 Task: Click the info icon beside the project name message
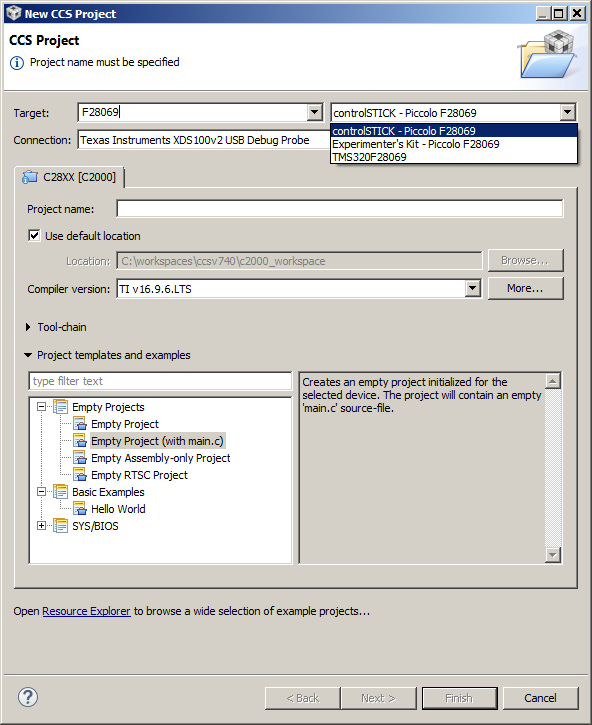click(x=17, y=62)
